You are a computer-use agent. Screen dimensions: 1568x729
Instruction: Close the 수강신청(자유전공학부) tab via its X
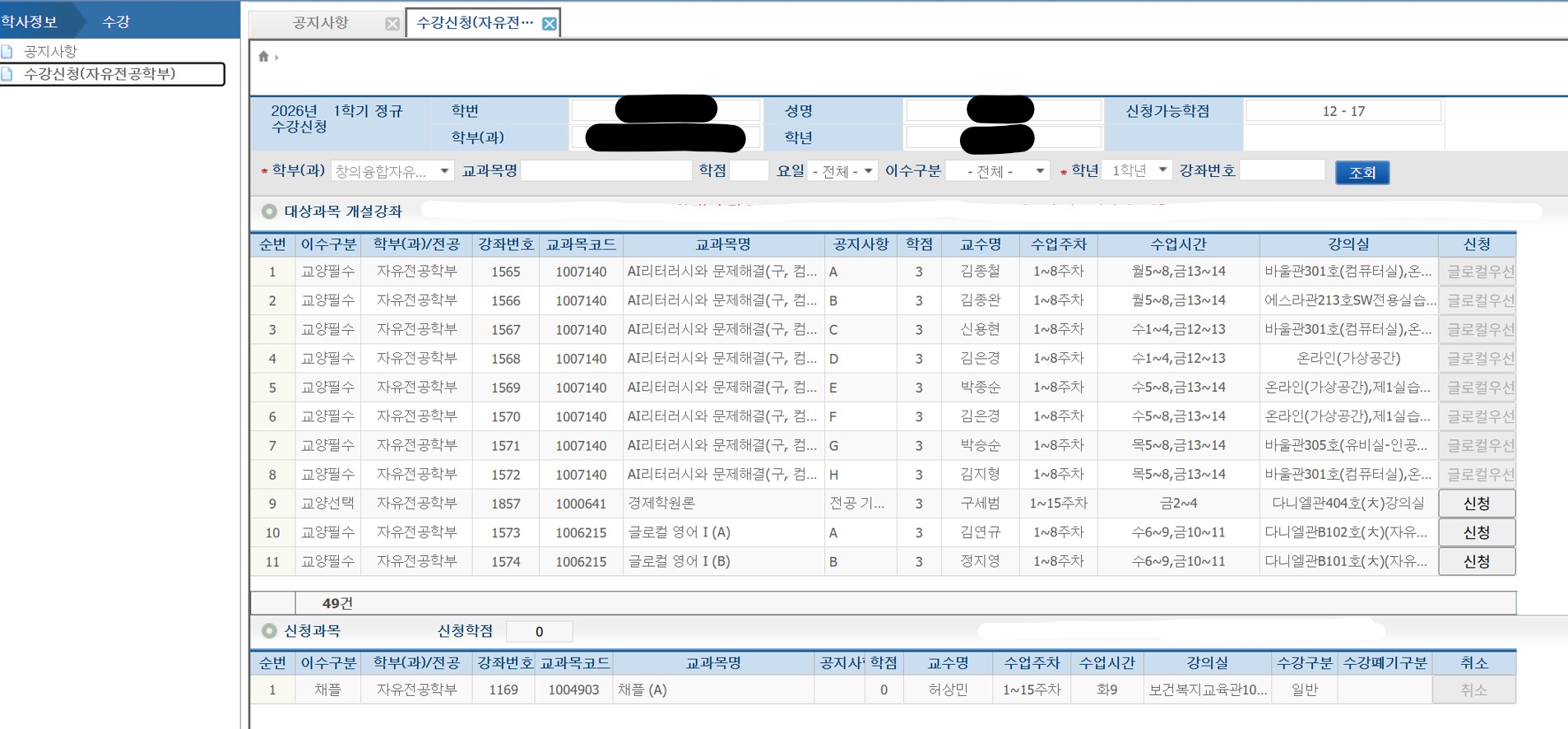(549, 24)
